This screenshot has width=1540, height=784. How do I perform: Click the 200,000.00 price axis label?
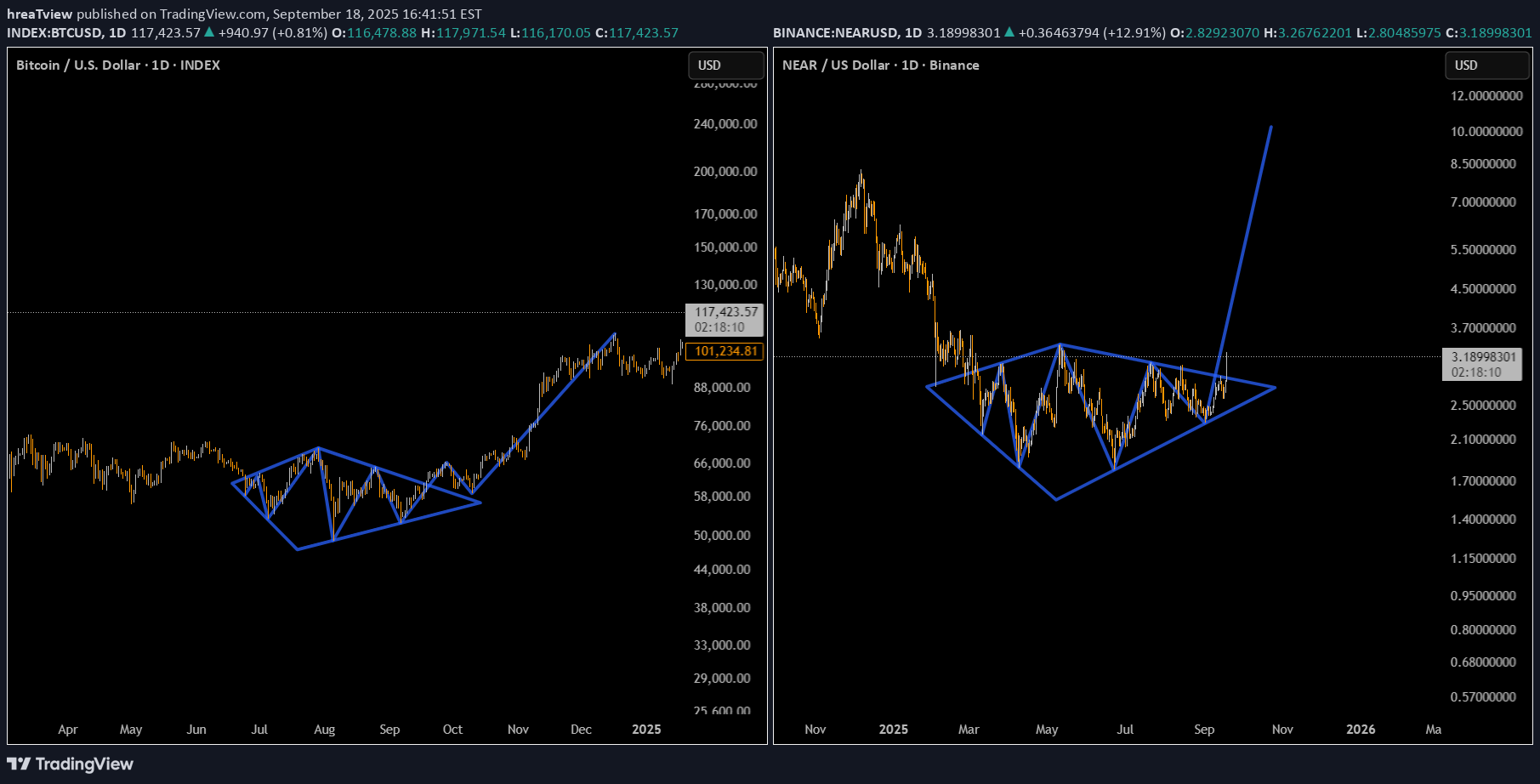pyautogui.click(x=725, y=172)
